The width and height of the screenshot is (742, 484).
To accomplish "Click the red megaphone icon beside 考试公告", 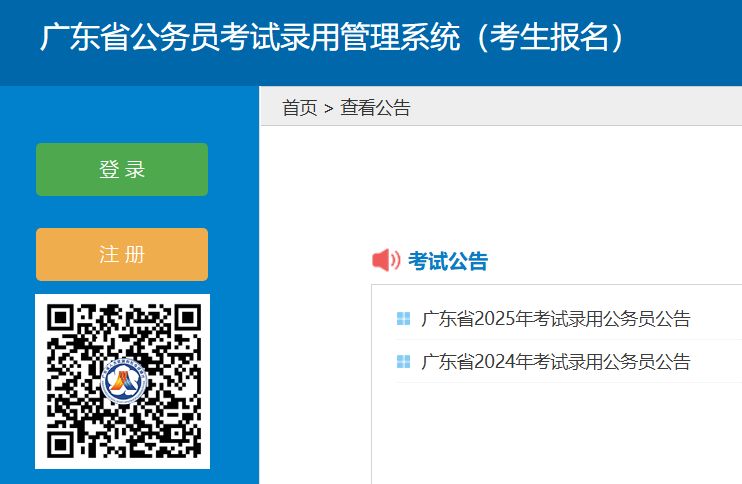I will pos(386,261).
